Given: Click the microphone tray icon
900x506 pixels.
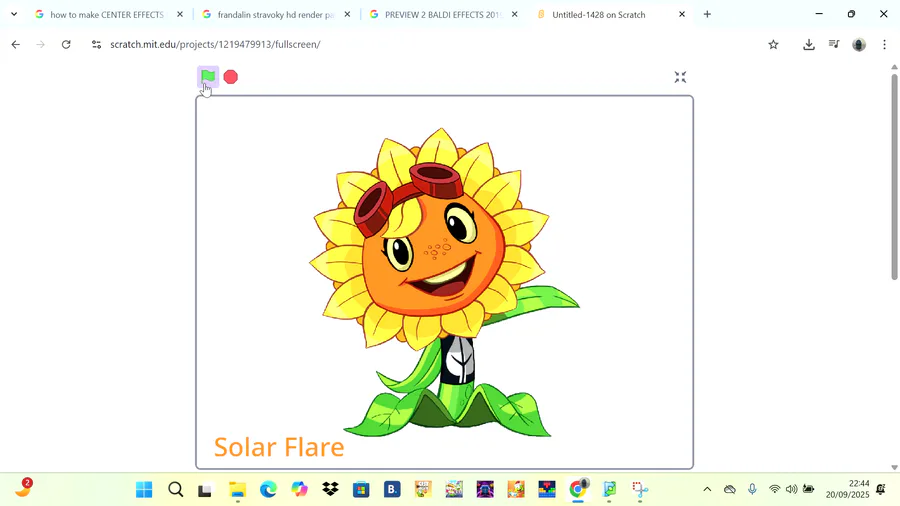Looking at the screenshot, I should coord(752,489).
